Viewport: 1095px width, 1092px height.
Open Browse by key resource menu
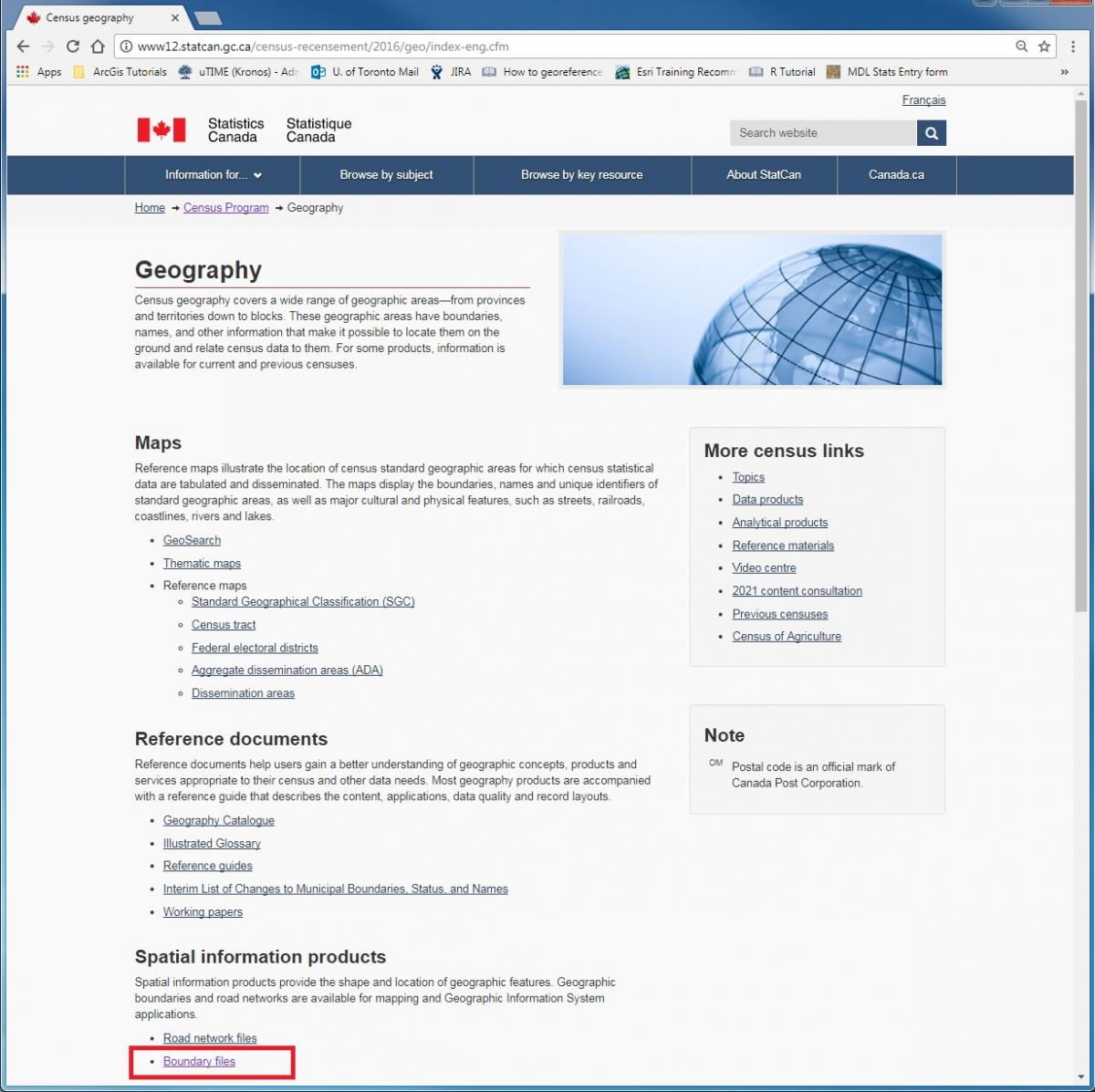pyautogui.click(x=582, y=175)
